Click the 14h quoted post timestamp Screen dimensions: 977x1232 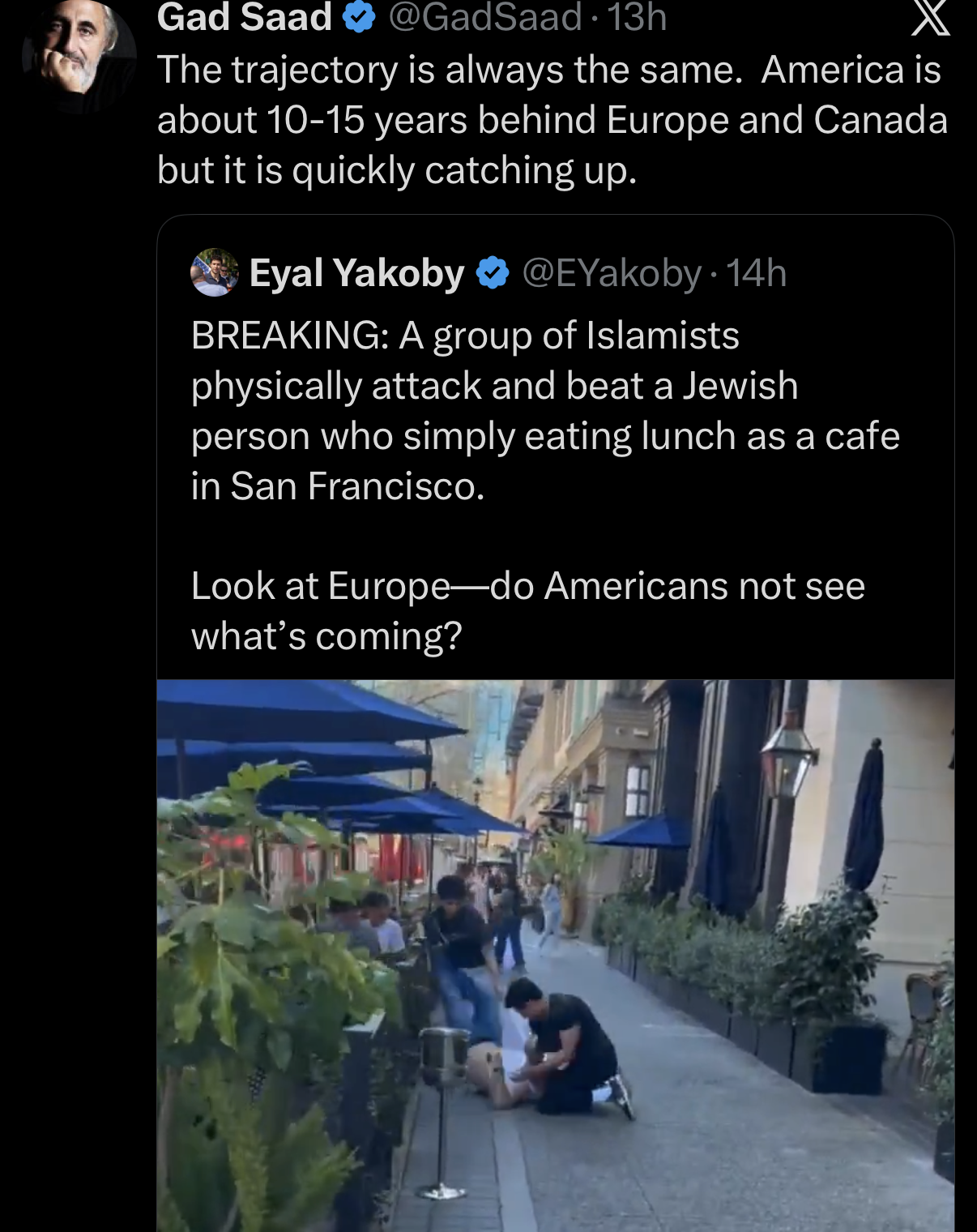click(x=756, y=273)
